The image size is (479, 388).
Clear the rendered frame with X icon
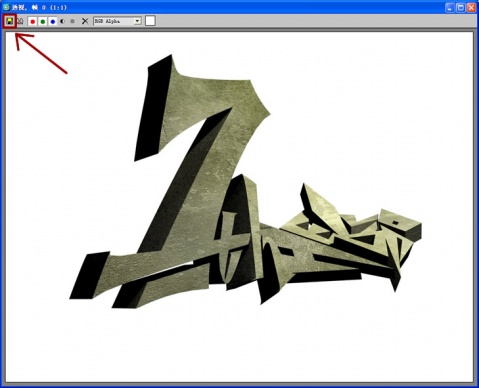click(x=85, y=21)
